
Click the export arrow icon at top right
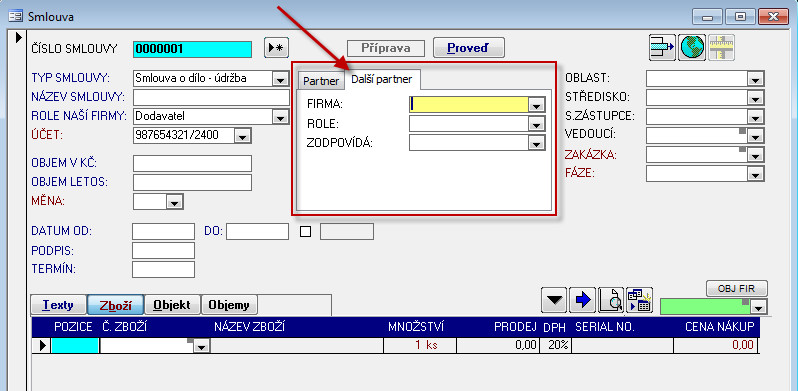662,47
